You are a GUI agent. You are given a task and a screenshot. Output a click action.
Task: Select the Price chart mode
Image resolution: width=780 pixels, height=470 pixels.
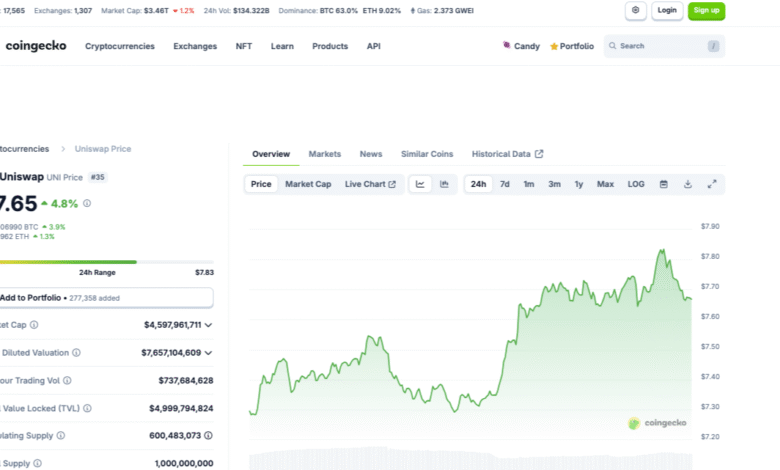point(261,184)
